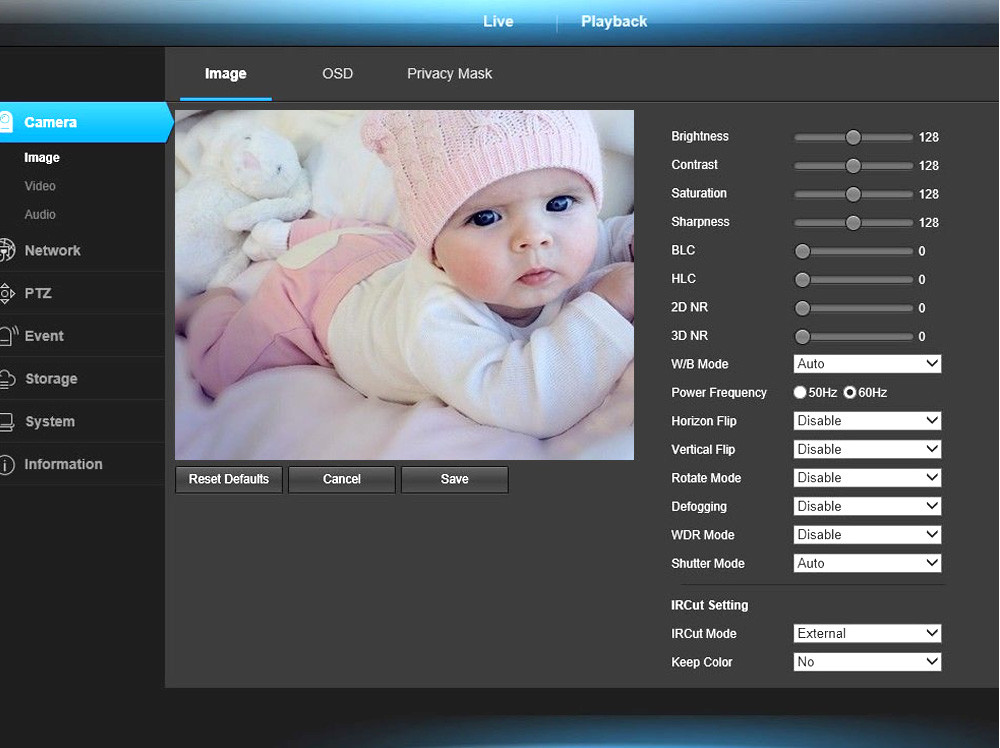The image size is (1000, 748).
Task: Click the Event alarm icon
Action: (7, 336)
